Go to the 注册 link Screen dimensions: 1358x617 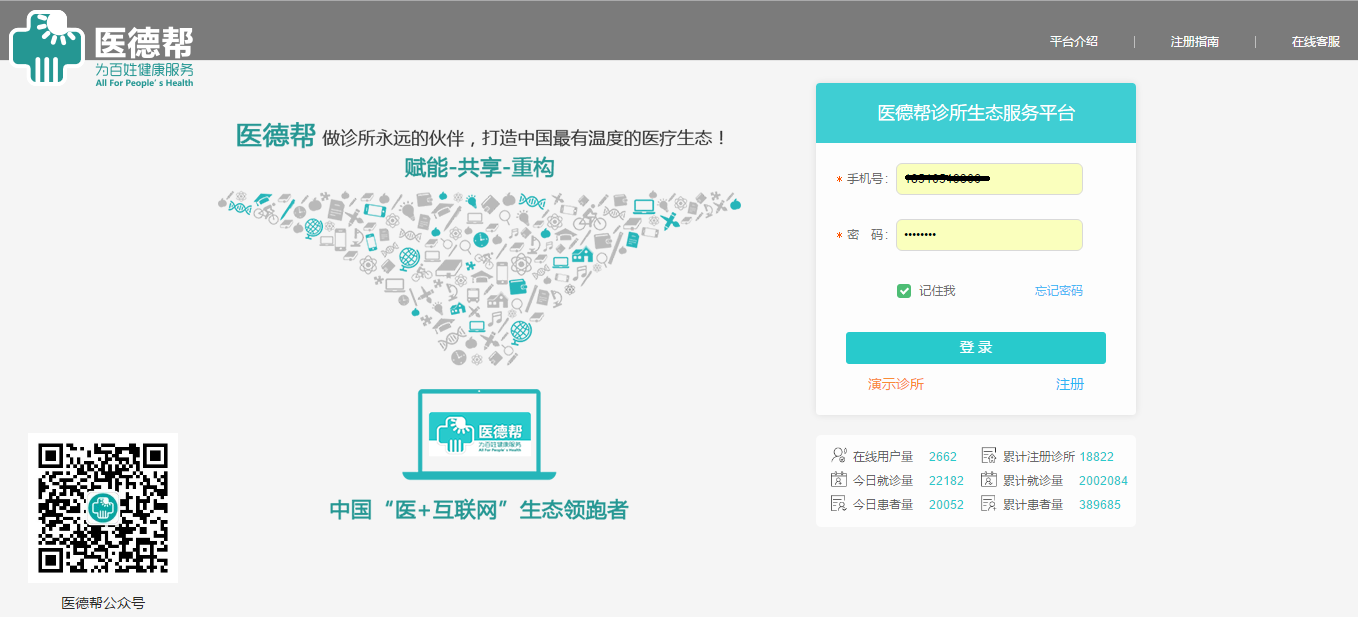[1070, 384]
